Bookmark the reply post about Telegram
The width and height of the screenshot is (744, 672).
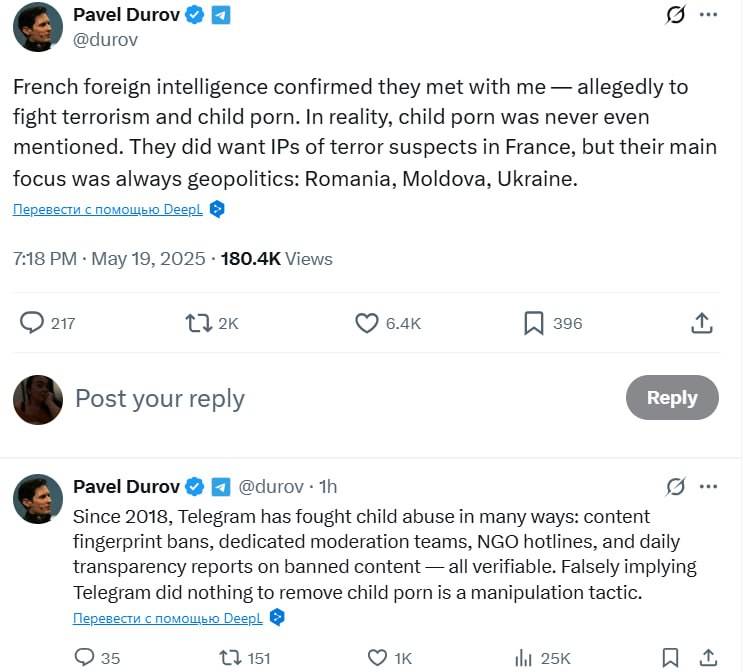tap(671, 658)
